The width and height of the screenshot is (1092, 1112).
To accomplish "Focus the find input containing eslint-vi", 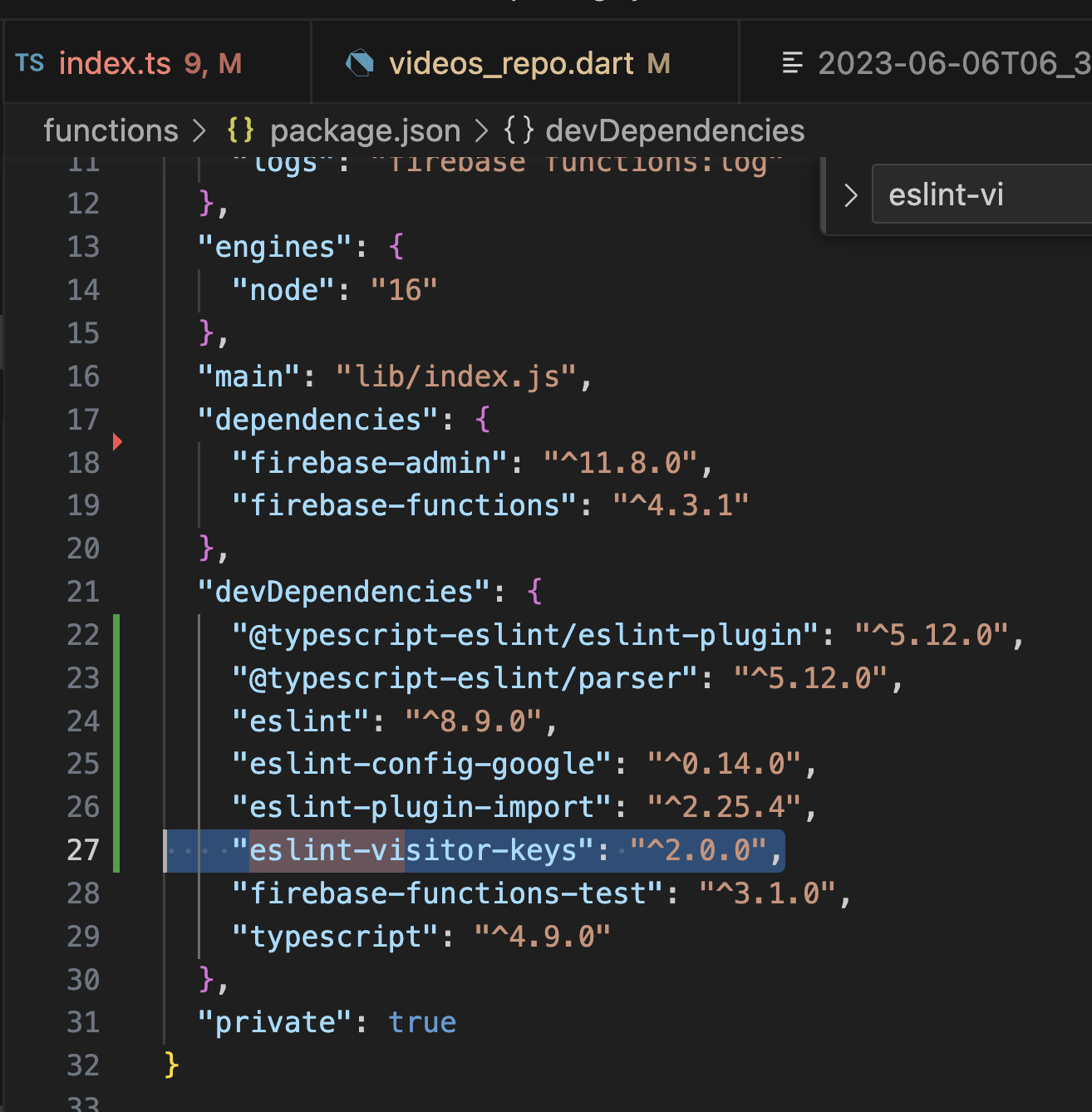I will (x=981, y=194).
